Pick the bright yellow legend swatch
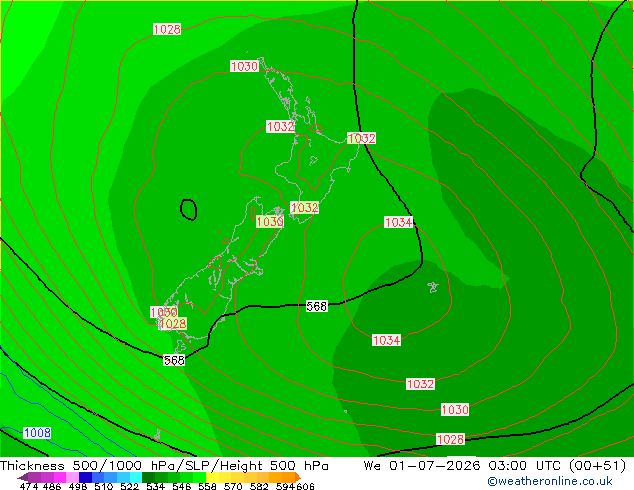The height and width of the screenshot is (490, 634). tap(212, 477)
